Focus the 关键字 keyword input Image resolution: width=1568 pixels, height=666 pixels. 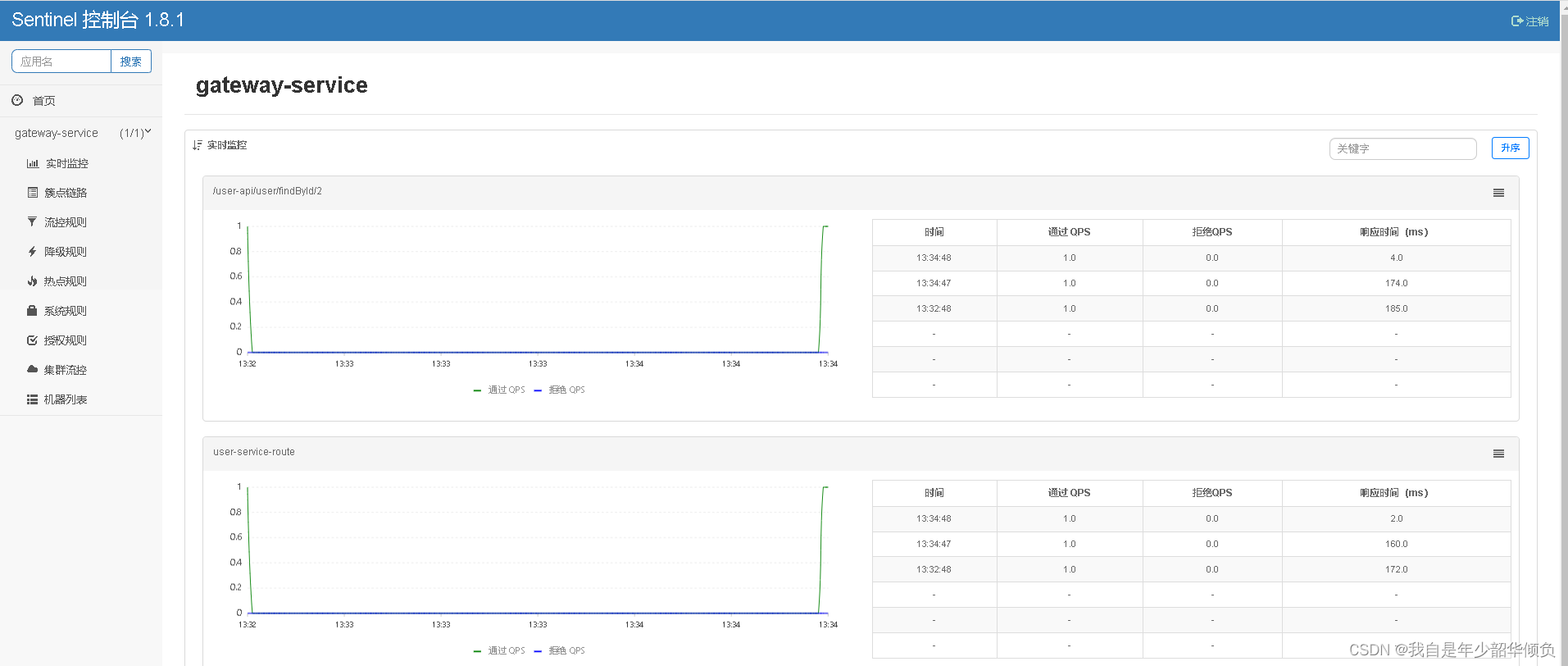tap(1402, 148)
